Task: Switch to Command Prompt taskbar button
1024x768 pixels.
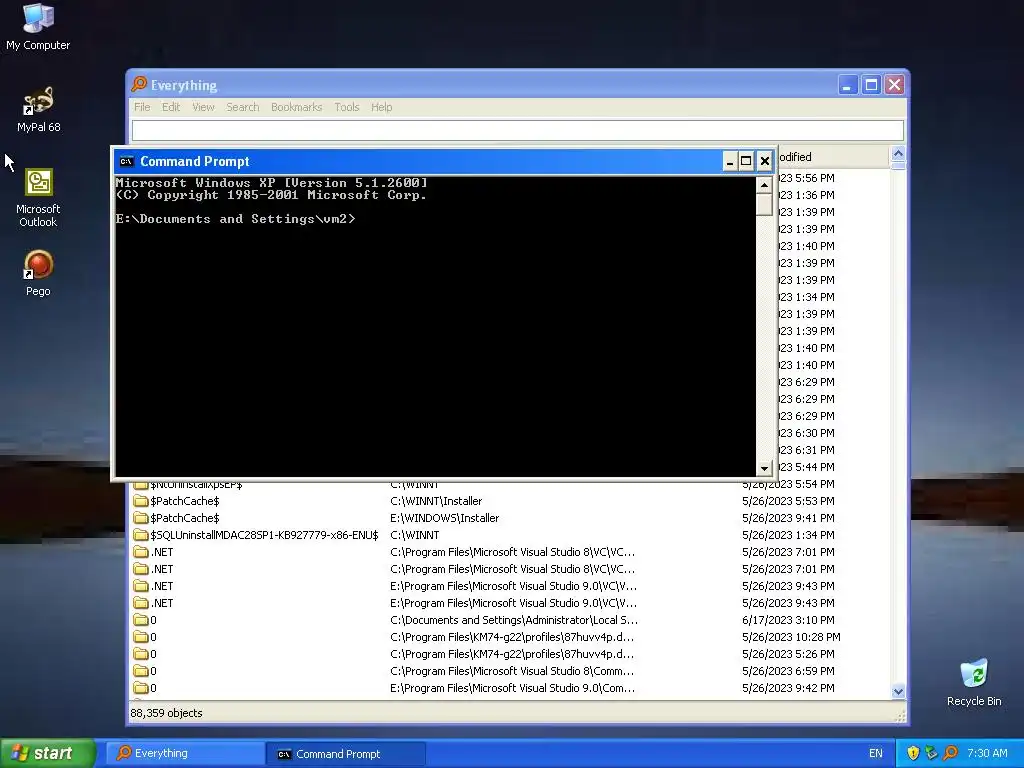Action: click(x=346, y=754)
